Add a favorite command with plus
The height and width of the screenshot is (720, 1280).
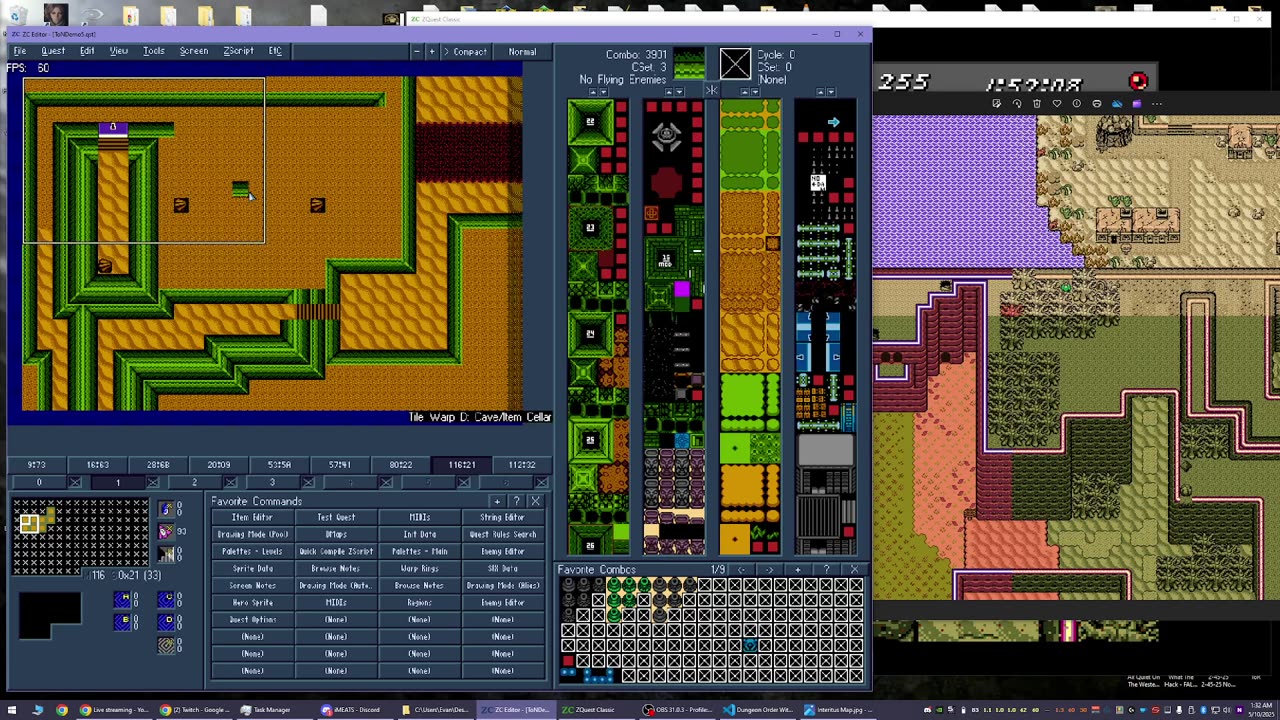pyautogui.click(x=497, y=501)
